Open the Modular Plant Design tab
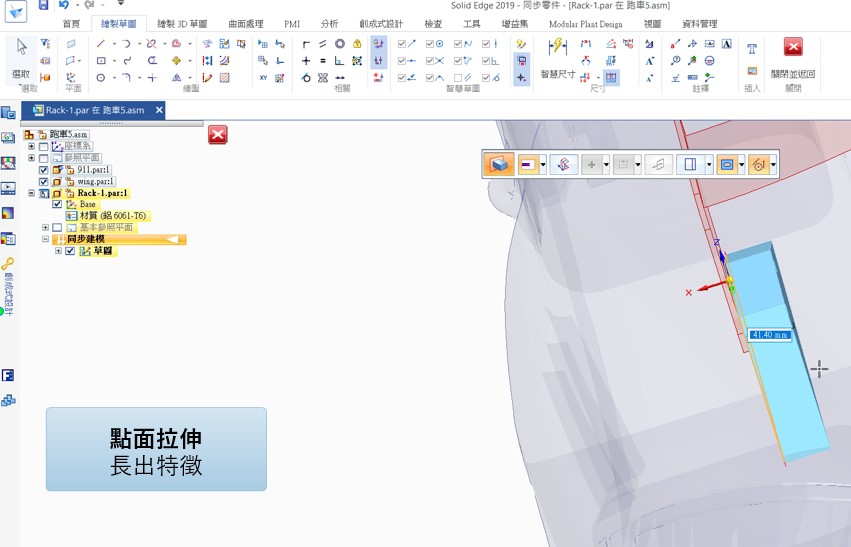The width and height of the screenshot is (851, 547). [586, 24]
